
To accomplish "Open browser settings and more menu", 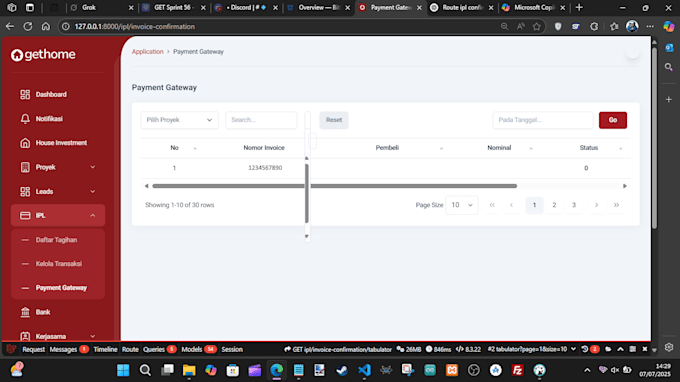I will coord(650,26).
